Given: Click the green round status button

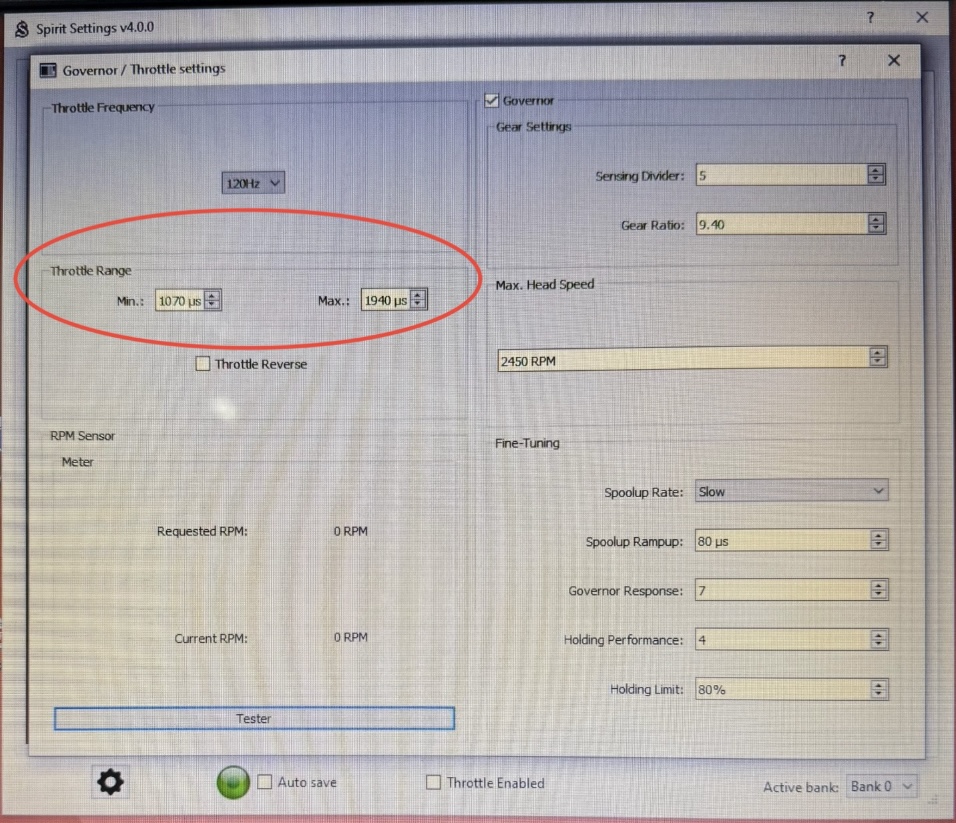Looking at the screenshot, I should coord(233,783).
